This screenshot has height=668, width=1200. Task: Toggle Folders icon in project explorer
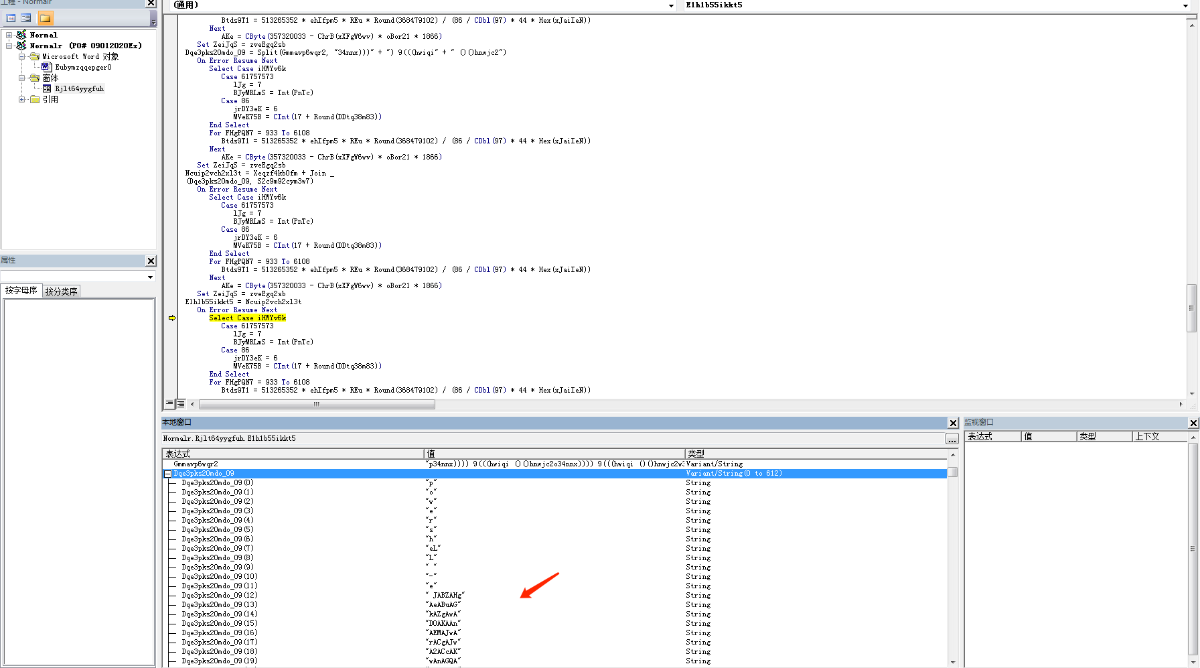pos(46,18)
